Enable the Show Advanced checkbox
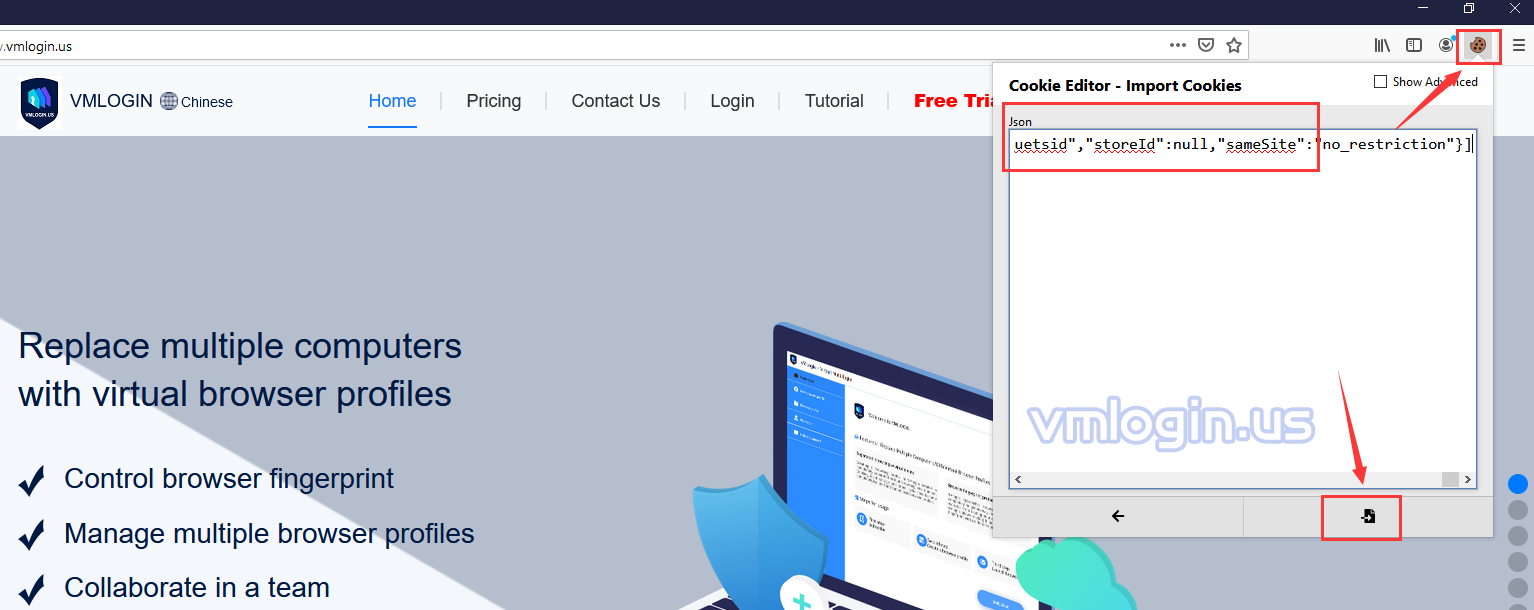The width and height of the screenshot is (1534, 610). point(1381,82)
